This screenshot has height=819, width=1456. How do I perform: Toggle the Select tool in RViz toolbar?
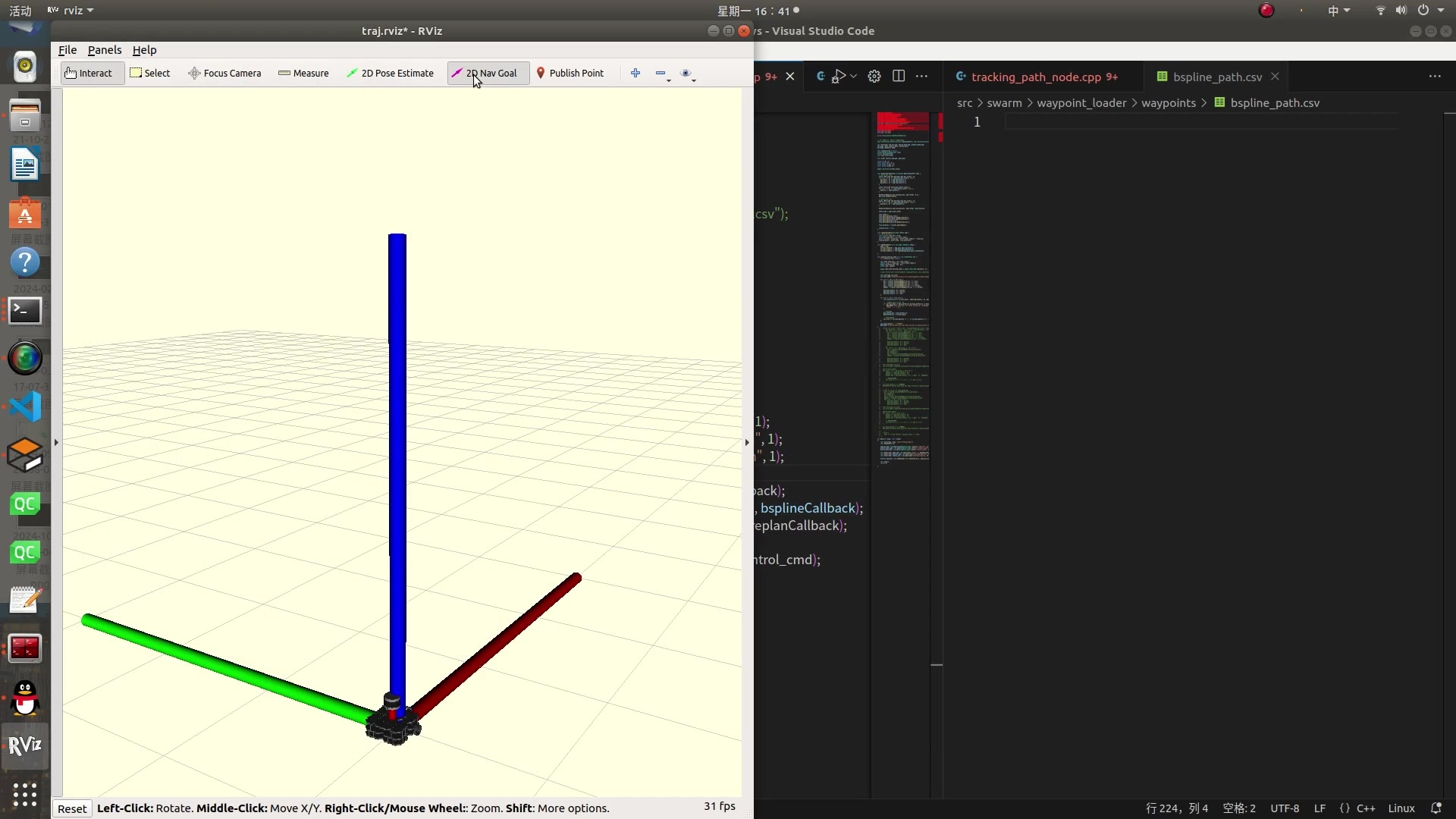(x=150, y=73)
